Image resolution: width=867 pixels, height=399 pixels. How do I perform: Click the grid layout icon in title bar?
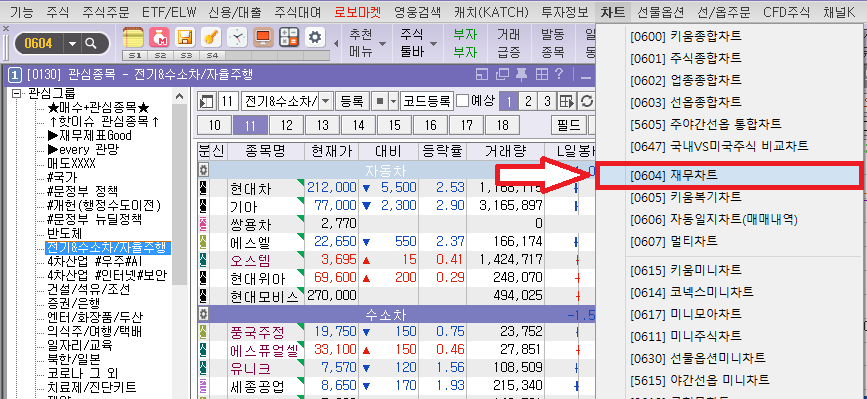click(x=541, y=74)
